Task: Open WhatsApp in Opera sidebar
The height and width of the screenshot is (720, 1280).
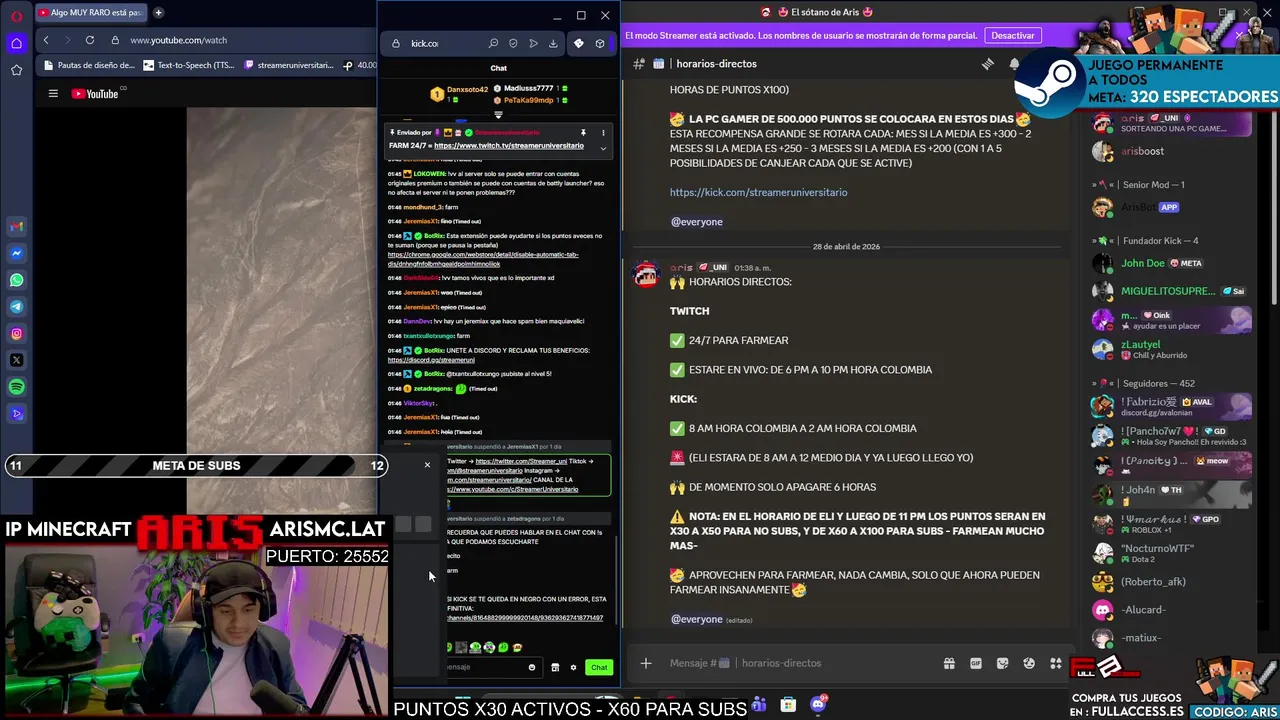Action: [17, 280]
